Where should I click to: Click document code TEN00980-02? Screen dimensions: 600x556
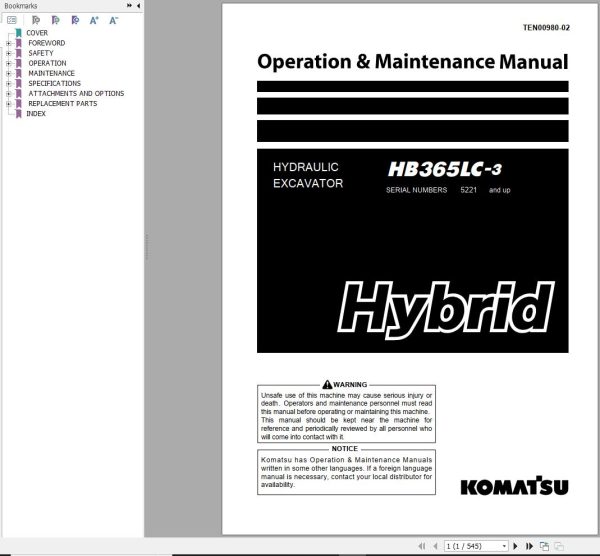[x=546, y=28]
